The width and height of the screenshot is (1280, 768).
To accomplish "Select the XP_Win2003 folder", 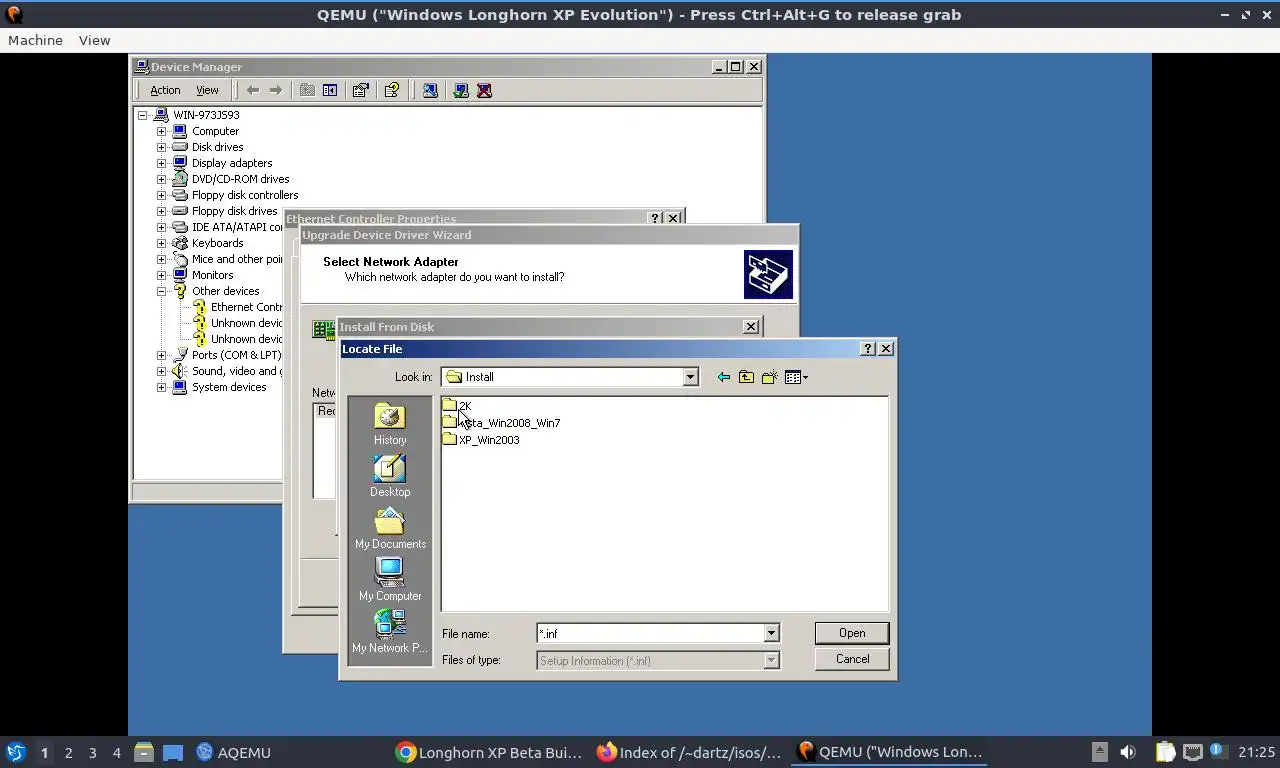I will pyautogui.click(x=481, y=440).
